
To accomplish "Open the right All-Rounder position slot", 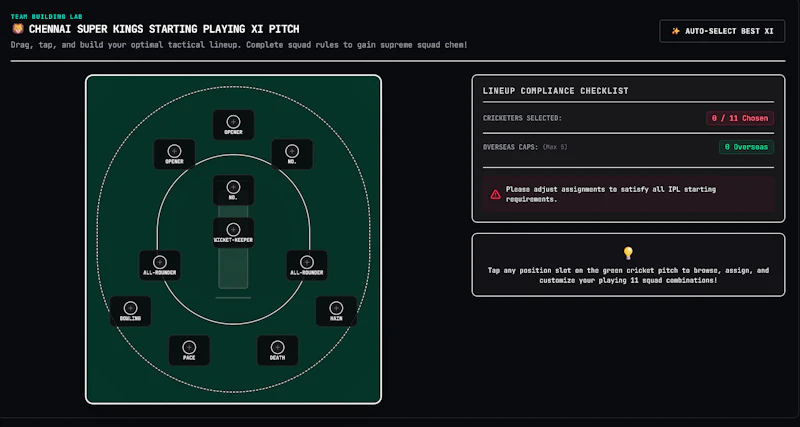I will click(307, 265).
